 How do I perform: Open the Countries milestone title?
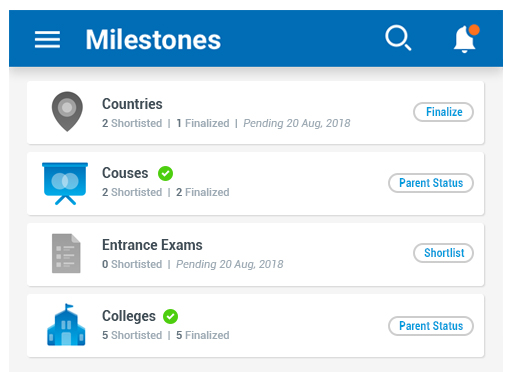(132, 104)
